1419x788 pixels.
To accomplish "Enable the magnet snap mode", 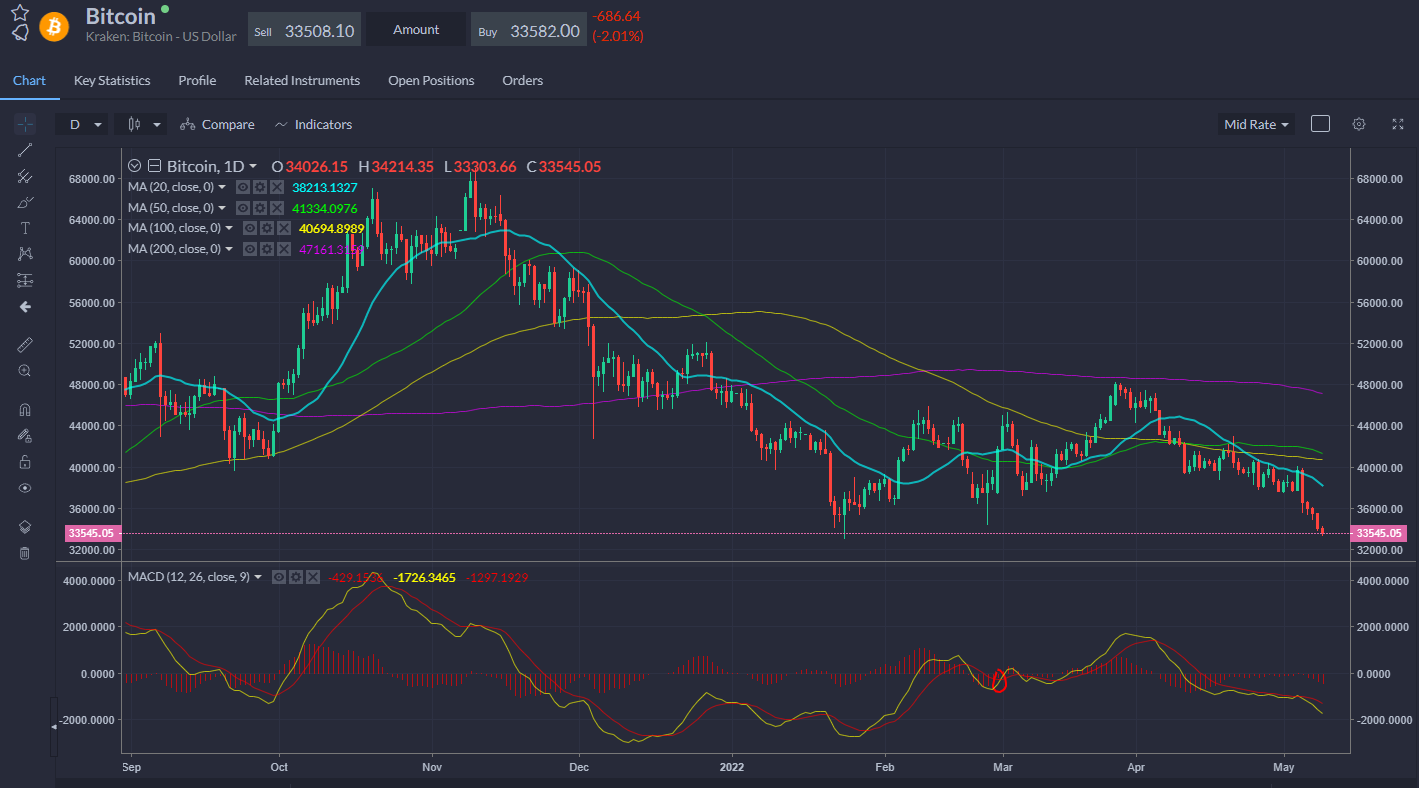I will [x=25, y=410].
